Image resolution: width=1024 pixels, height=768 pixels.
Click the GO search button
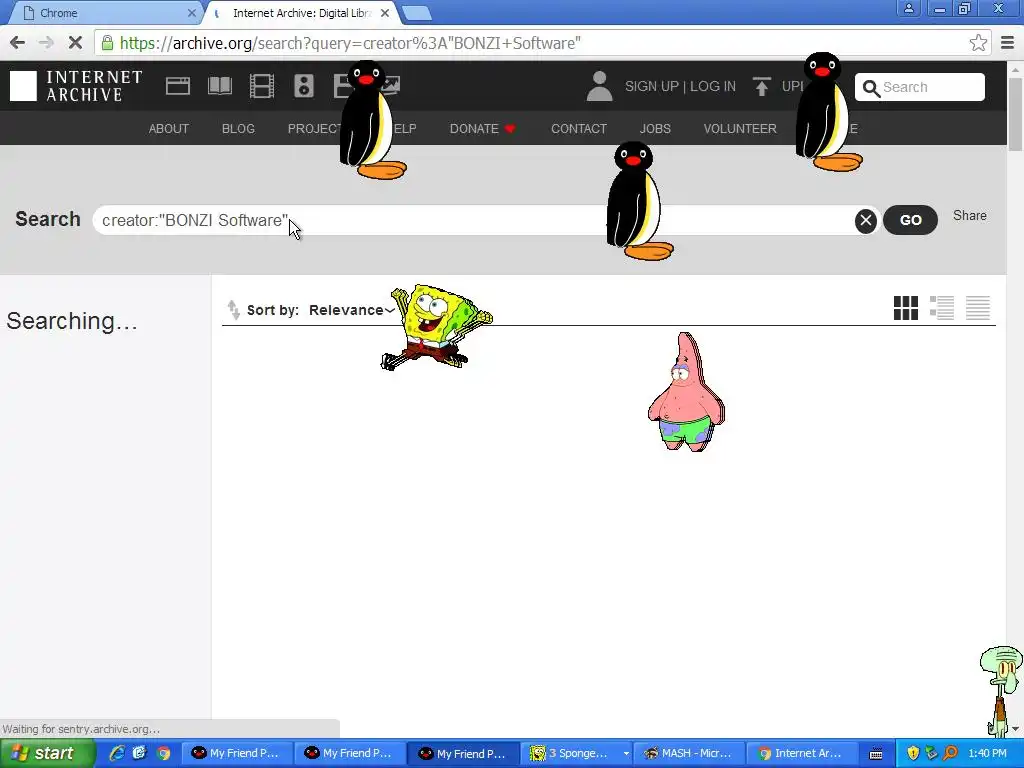[x=910, y=220]
